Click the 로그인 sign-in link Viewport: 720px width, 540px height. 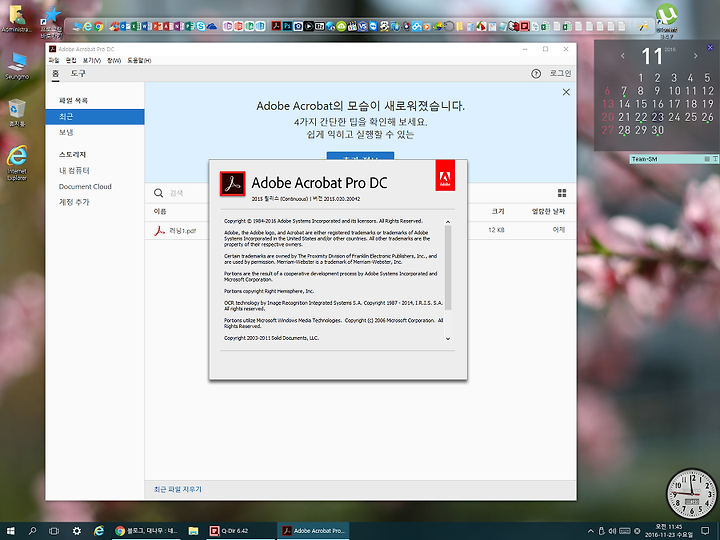coord(560,73)
